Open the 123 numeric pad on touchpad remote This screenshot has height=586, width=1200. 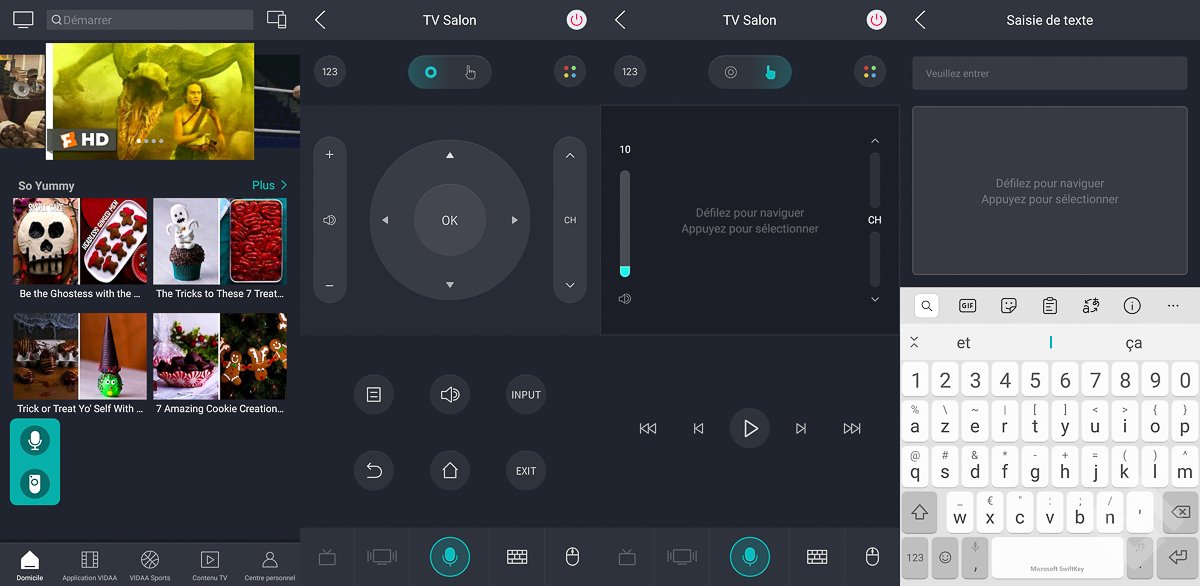630,72
